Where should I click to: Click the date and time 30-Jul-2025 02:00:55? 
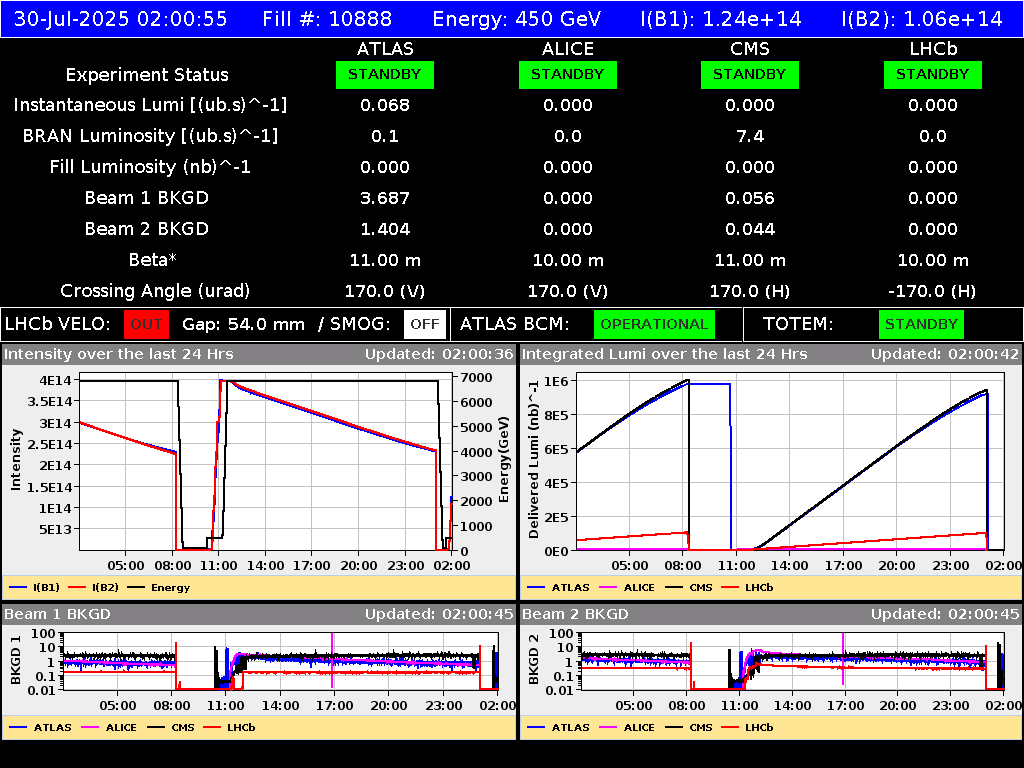(x=121, y=19)
